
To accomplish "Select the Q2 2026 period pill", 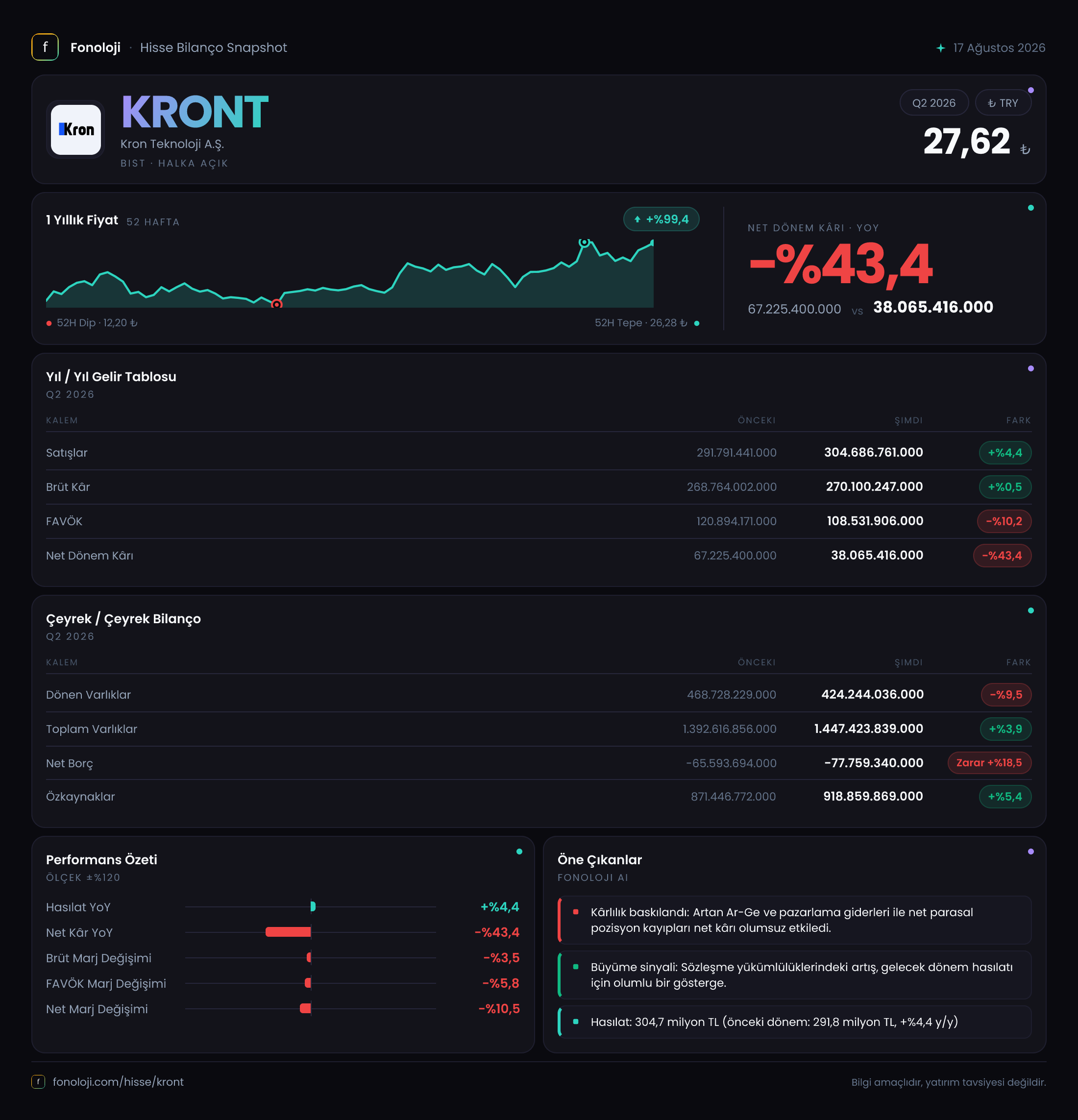I will [933, 103].
